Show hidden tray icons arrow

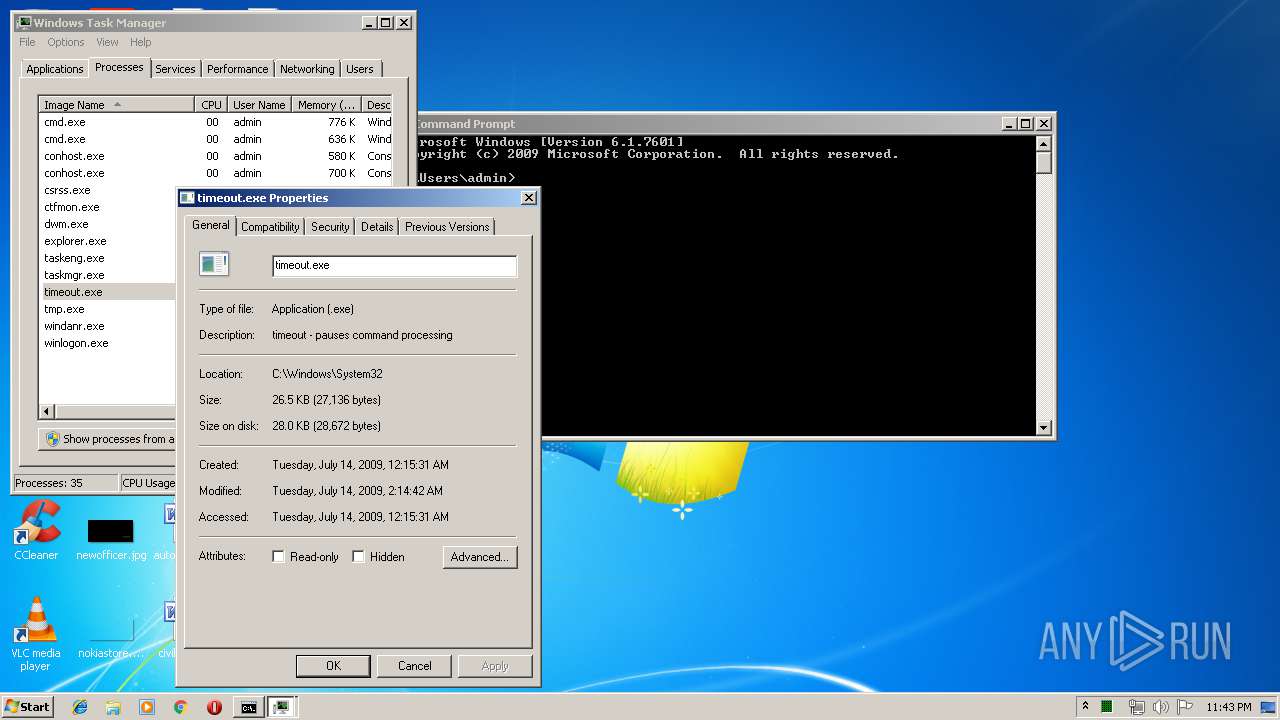point(1085,707)
